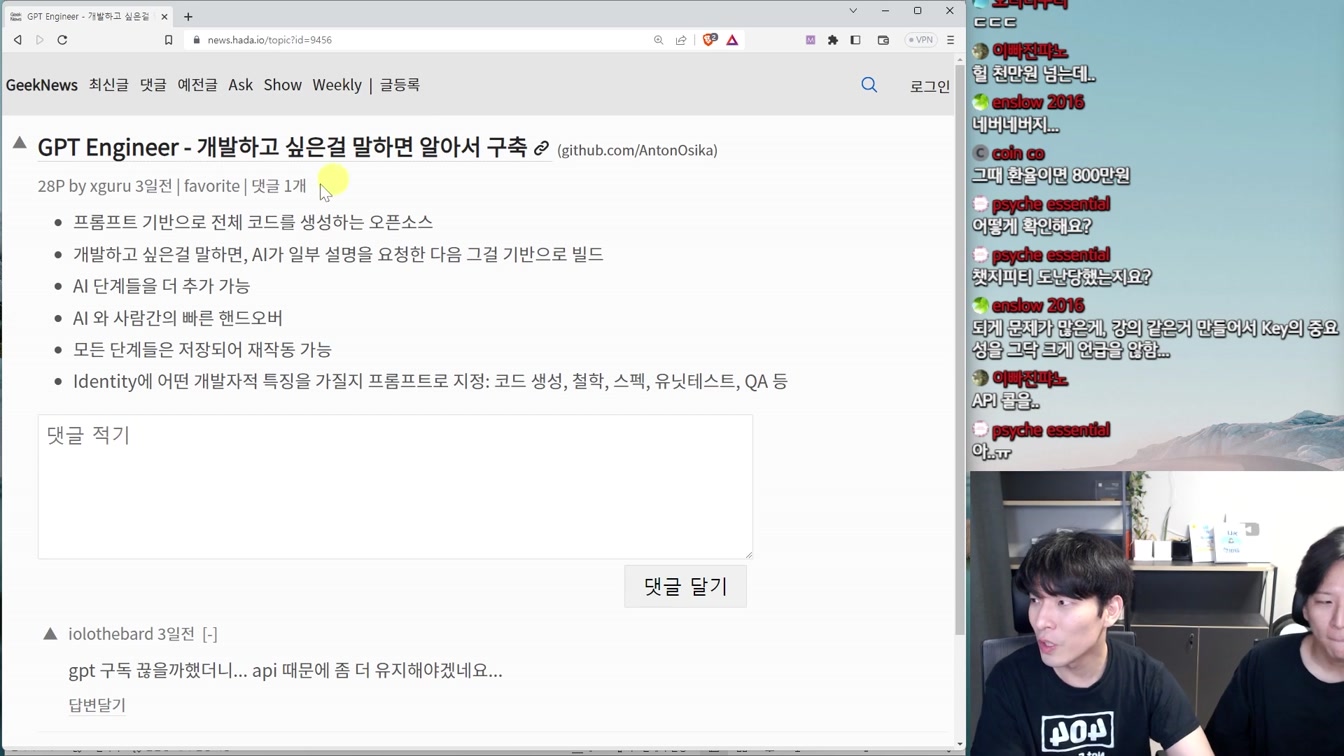The height and width of the screenshot is (756, 1344).
Task: Collapse the comment with the [-] toggle
Action: pos(209,634)
